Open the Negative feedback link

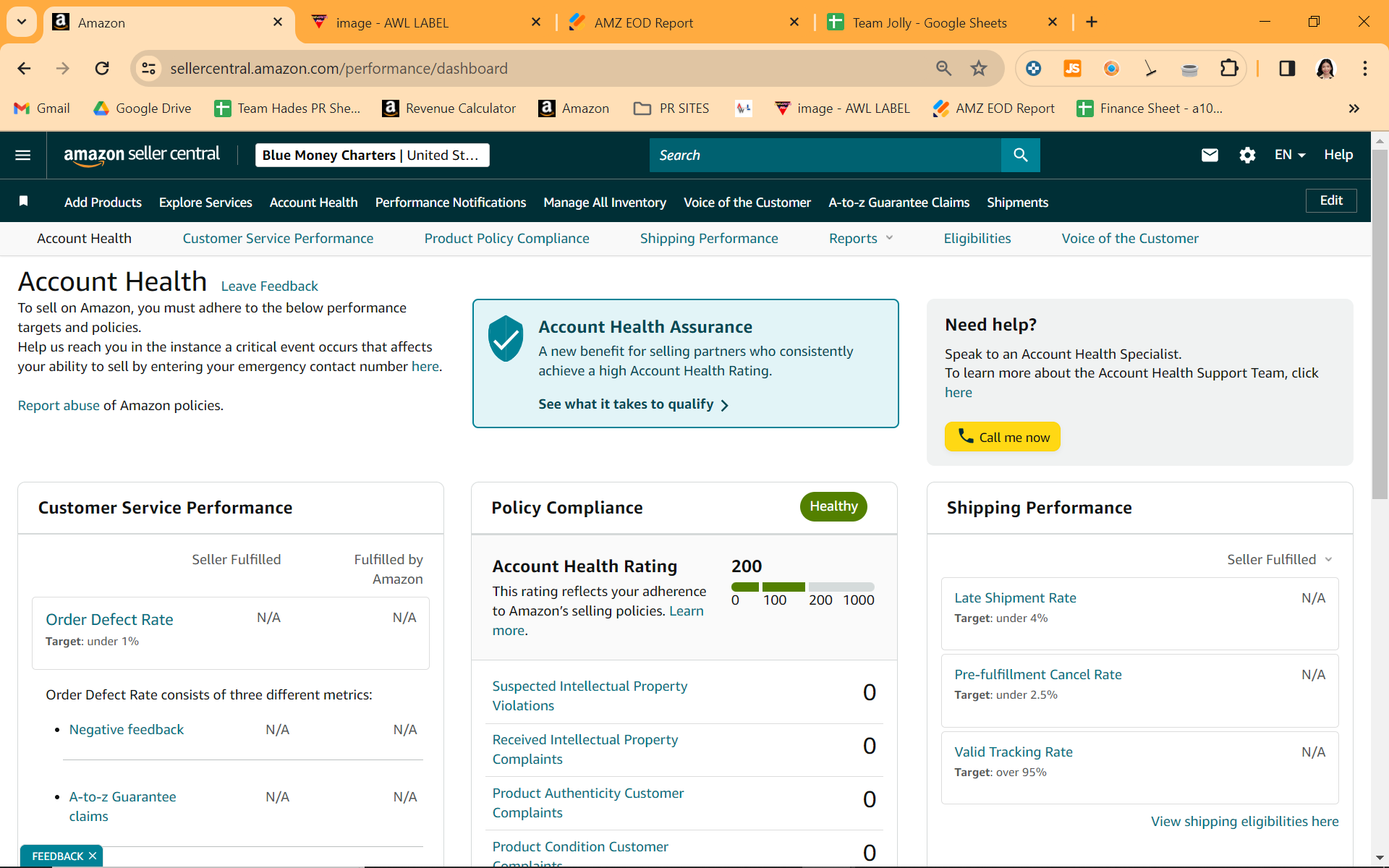click(127, 729)
